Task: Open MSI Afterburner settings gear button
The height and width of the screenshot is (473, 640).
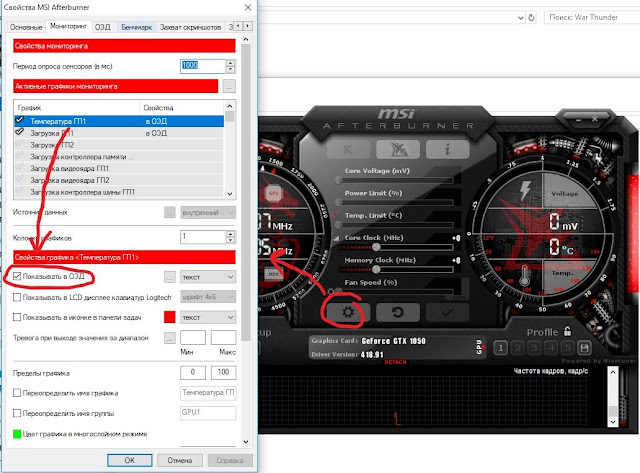Action: coord(347,313)
